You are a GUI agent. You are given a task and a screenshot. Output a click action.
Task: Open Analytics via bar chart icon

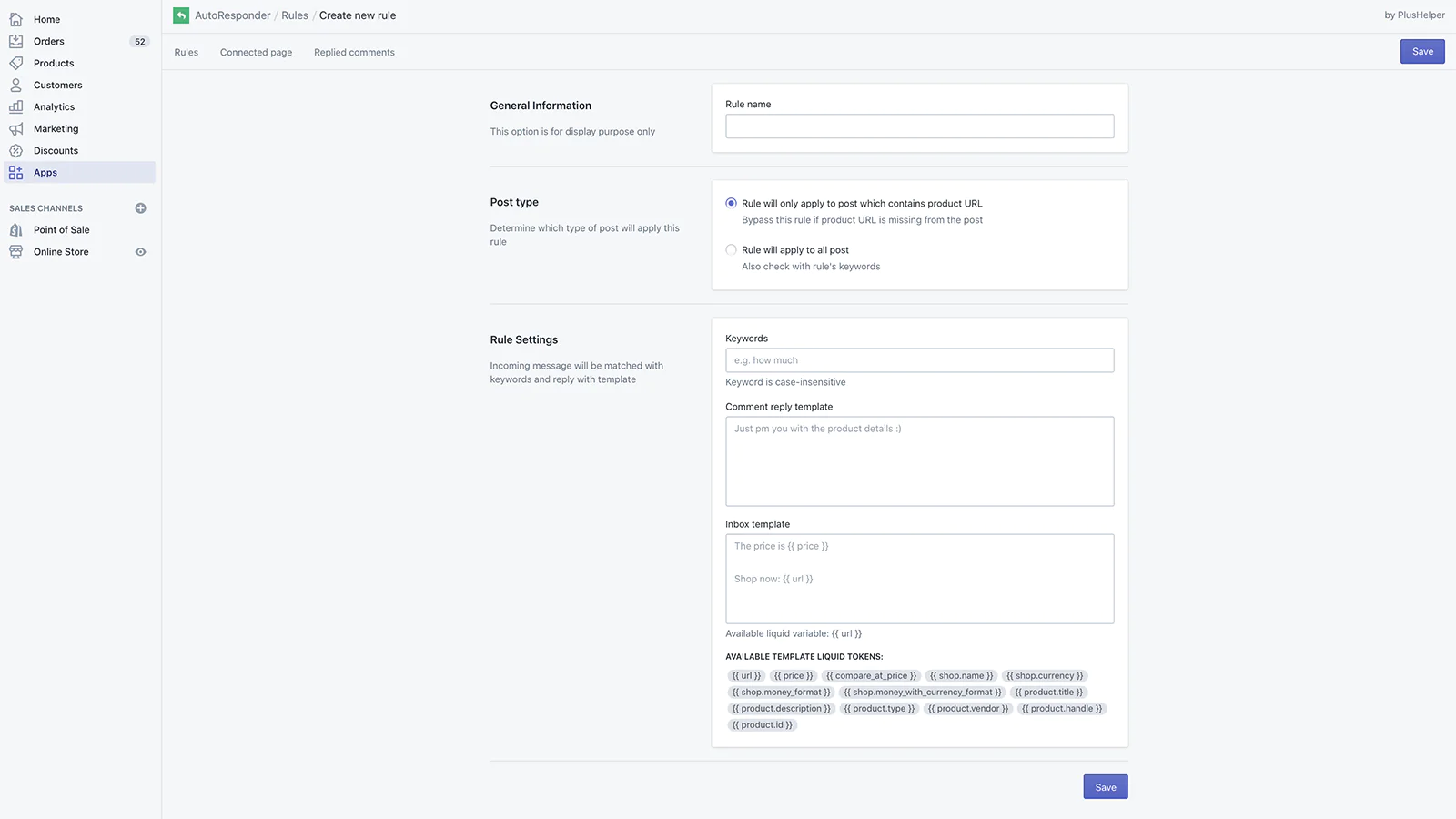point(15,106)
